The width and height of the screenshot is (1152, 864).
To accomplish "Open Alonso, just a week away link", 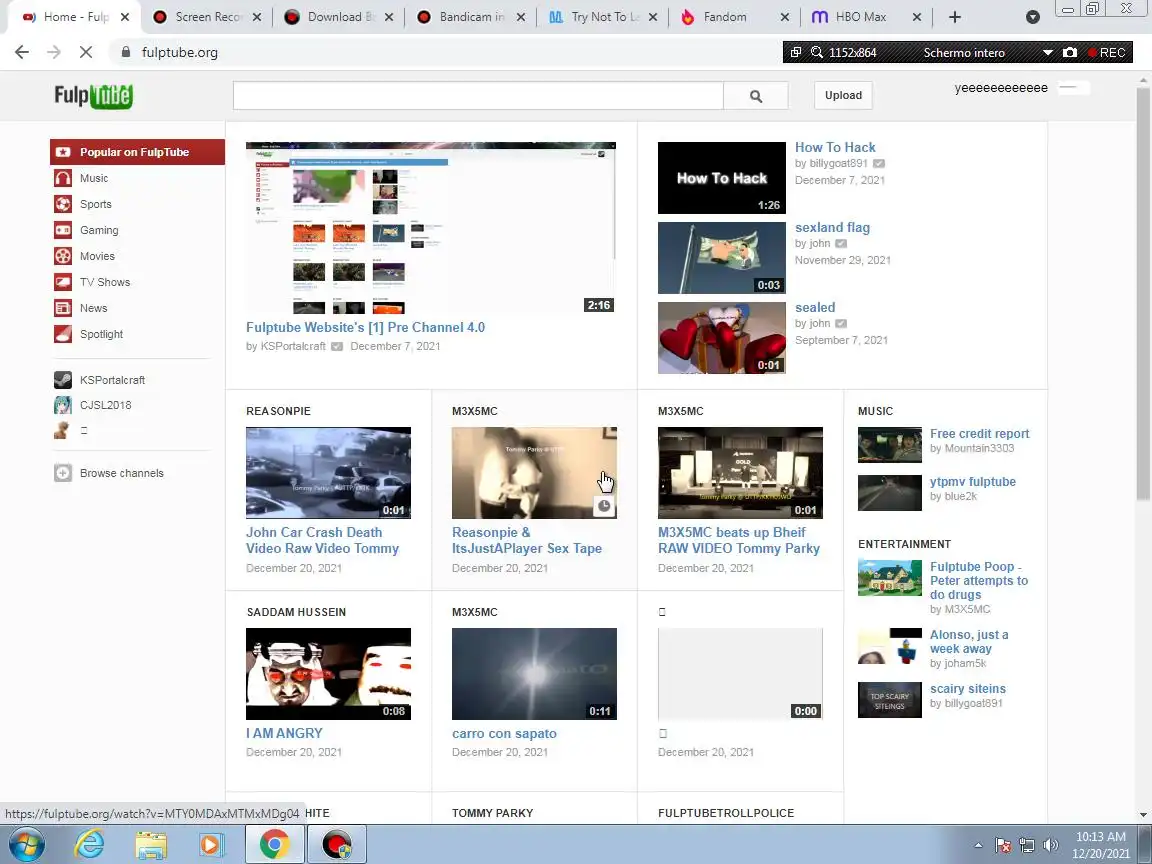I will click(969, 641).
